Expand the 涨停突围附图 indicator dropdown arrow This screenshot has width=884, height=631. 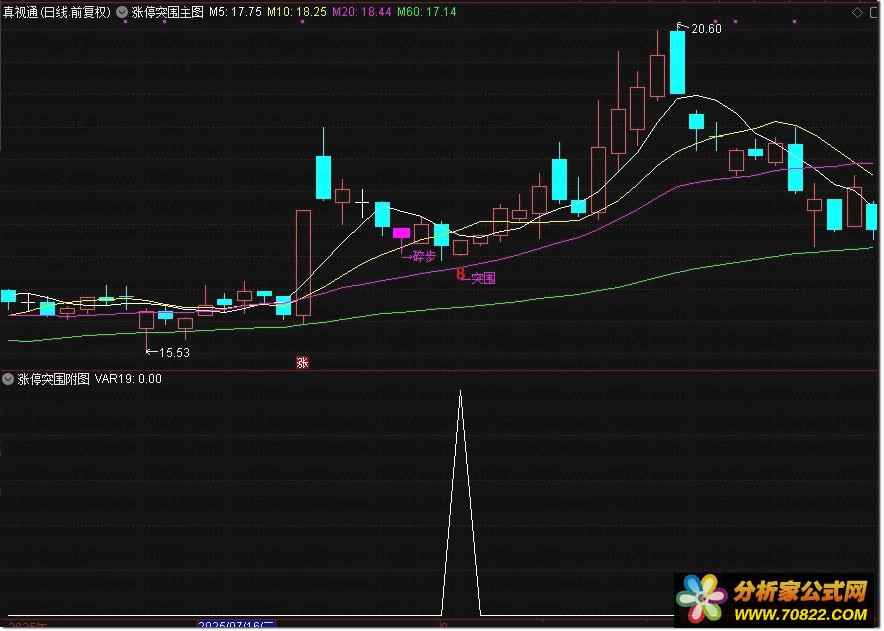point(8,380)
